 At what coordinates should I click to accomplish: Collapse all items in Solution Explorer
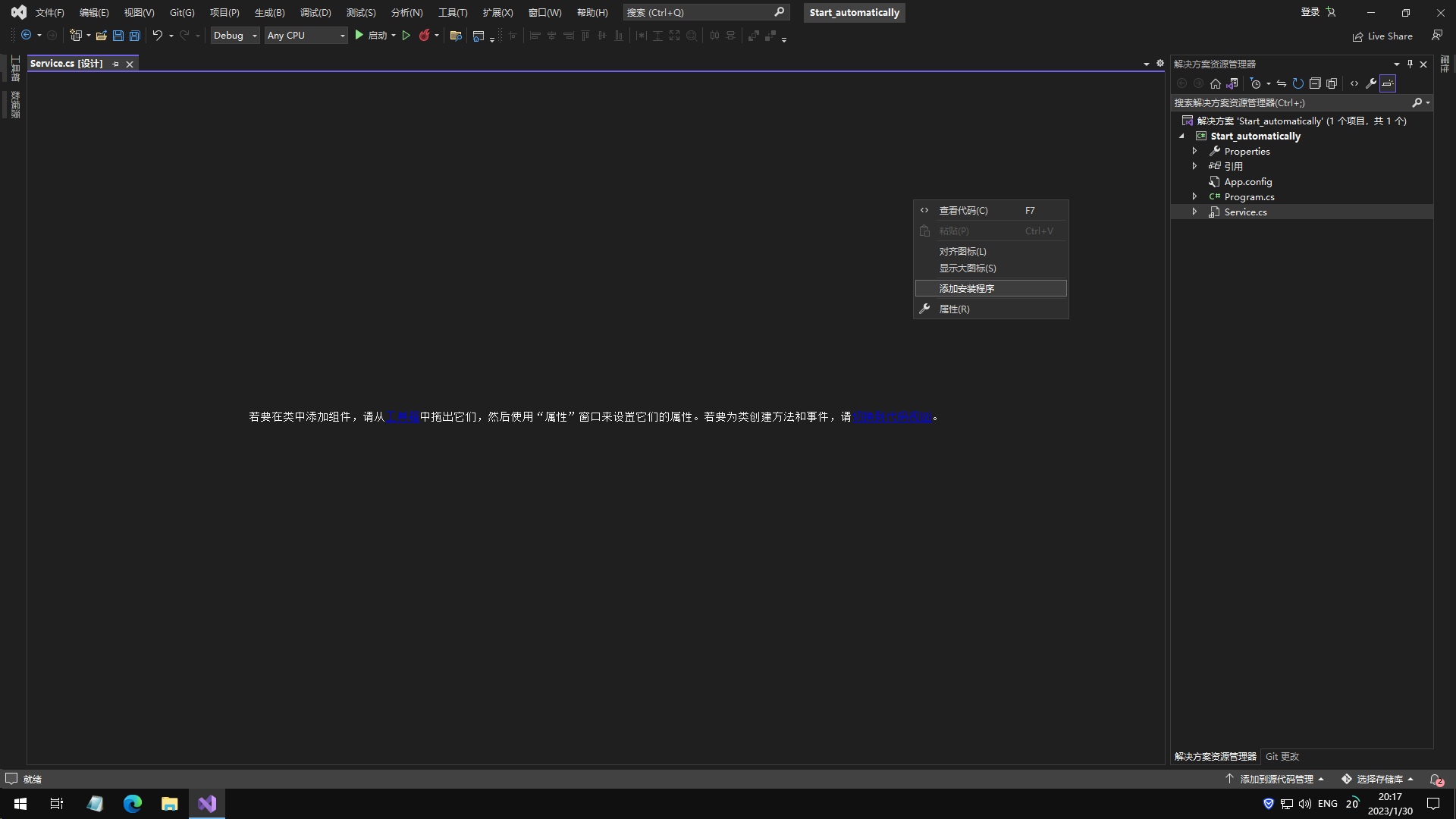click(1315, 83)
